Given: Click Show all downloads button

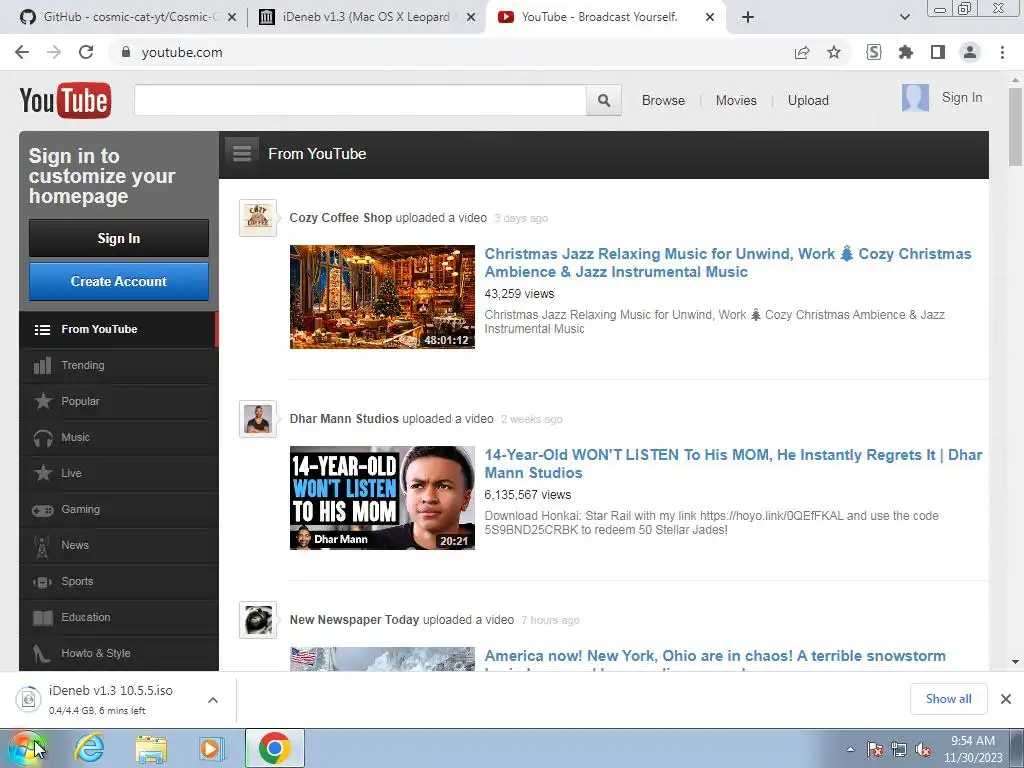Looking at the screenshot, I should [x=948, y=699].
